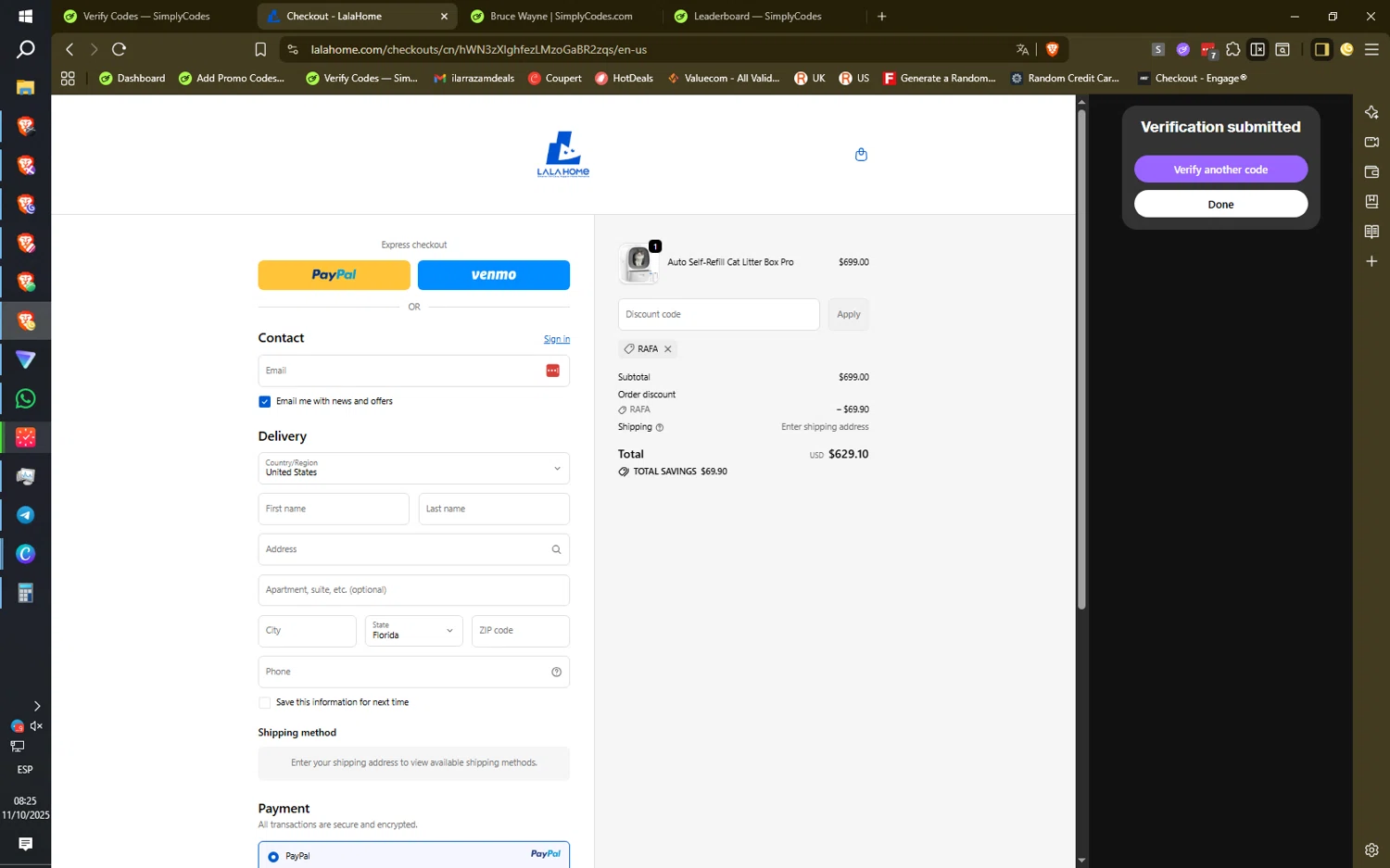Open the Windows Start menu
This screenshot has height=868, width=1390.
point(26,16)
